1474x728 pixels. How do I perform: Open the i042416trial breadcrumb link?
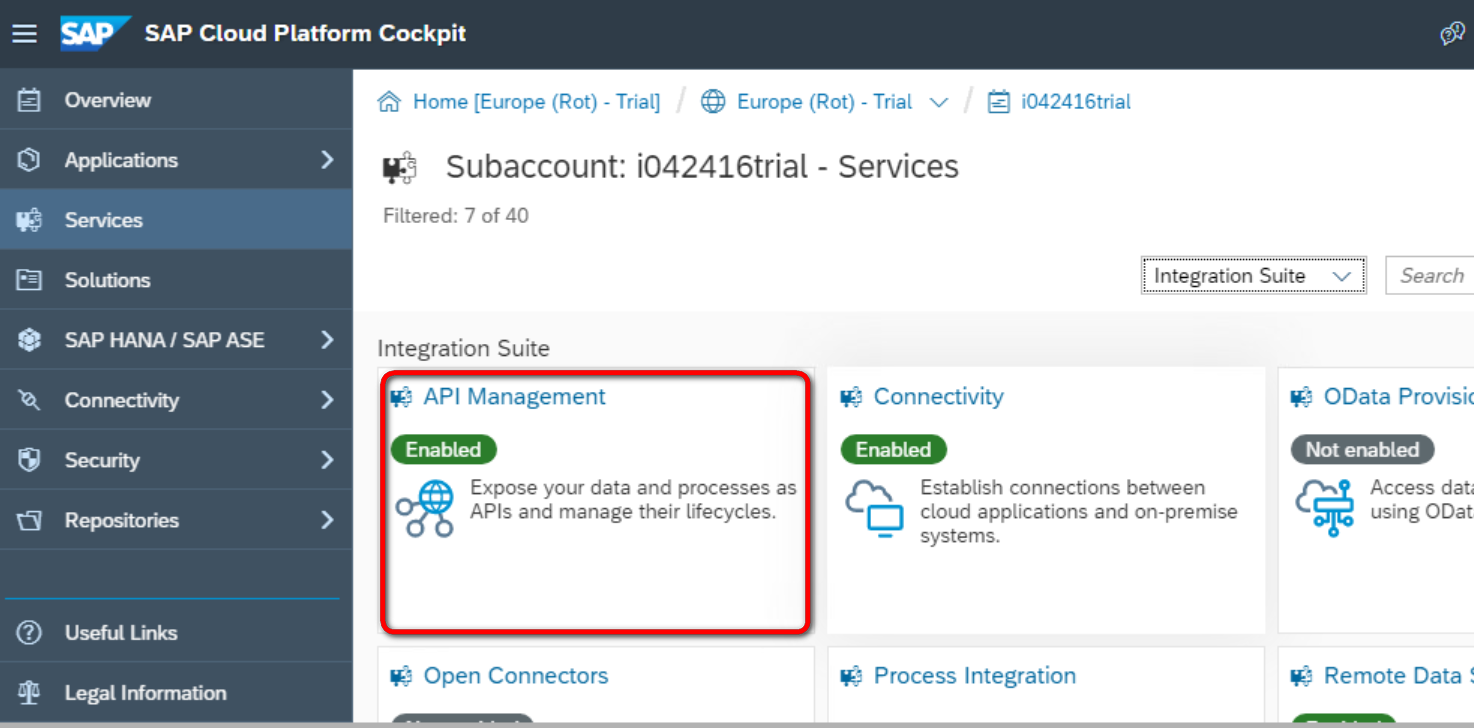[x=1075, y=102]
